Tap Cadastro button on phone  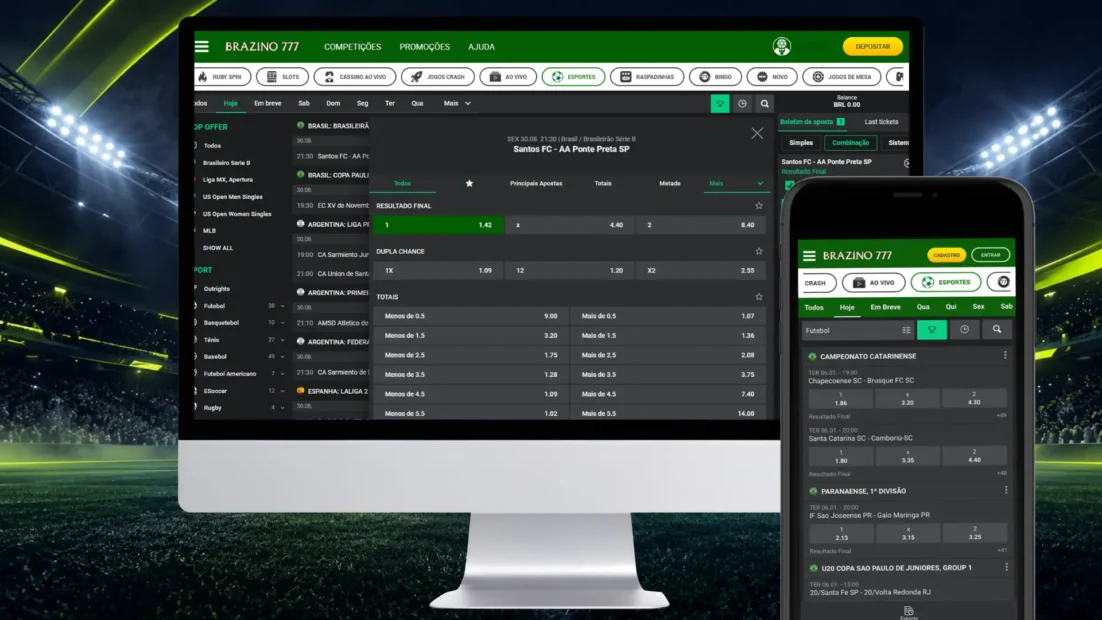[x=947, y=255]
